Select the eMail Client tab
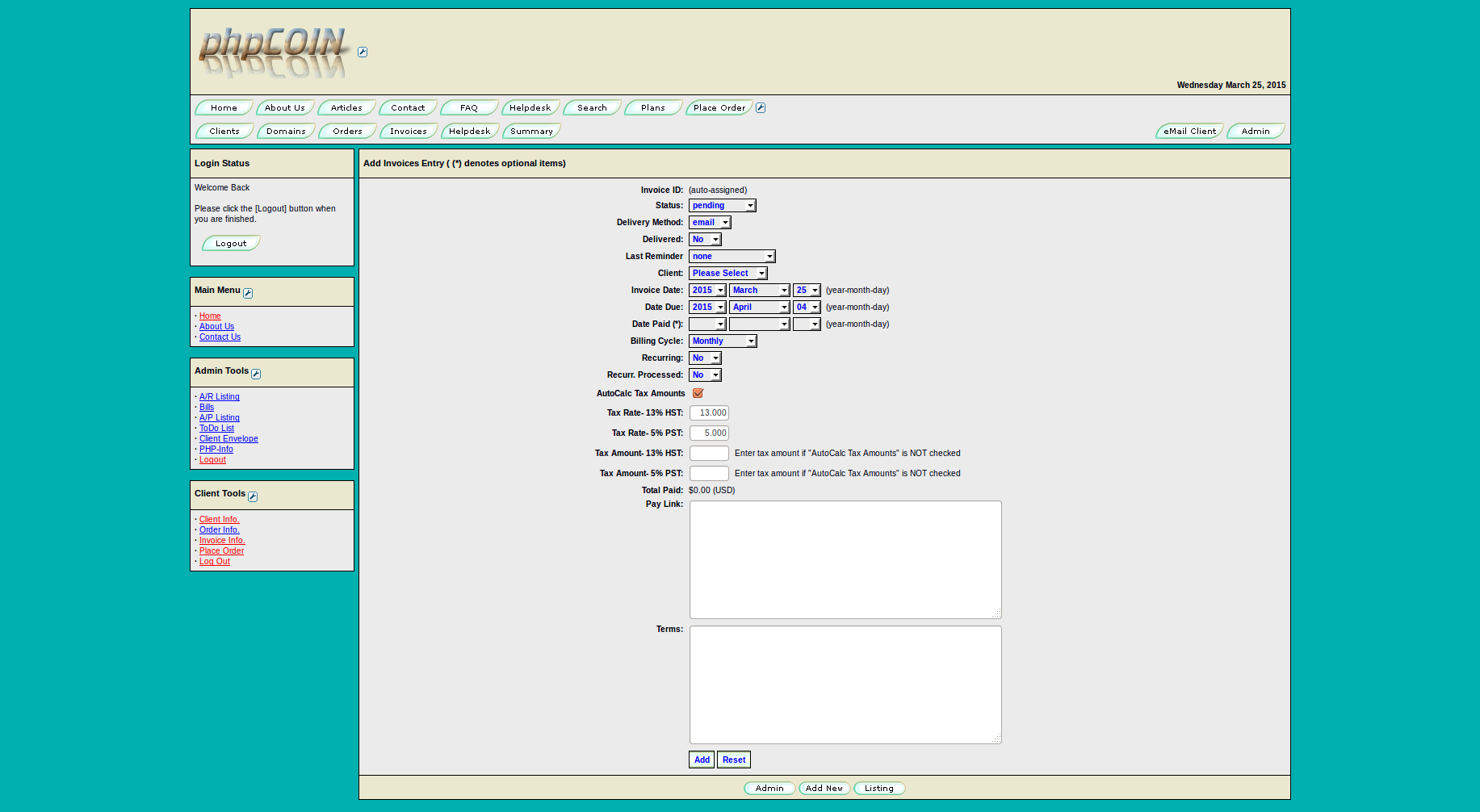 pyautogui.click(x=1189, y=131)
